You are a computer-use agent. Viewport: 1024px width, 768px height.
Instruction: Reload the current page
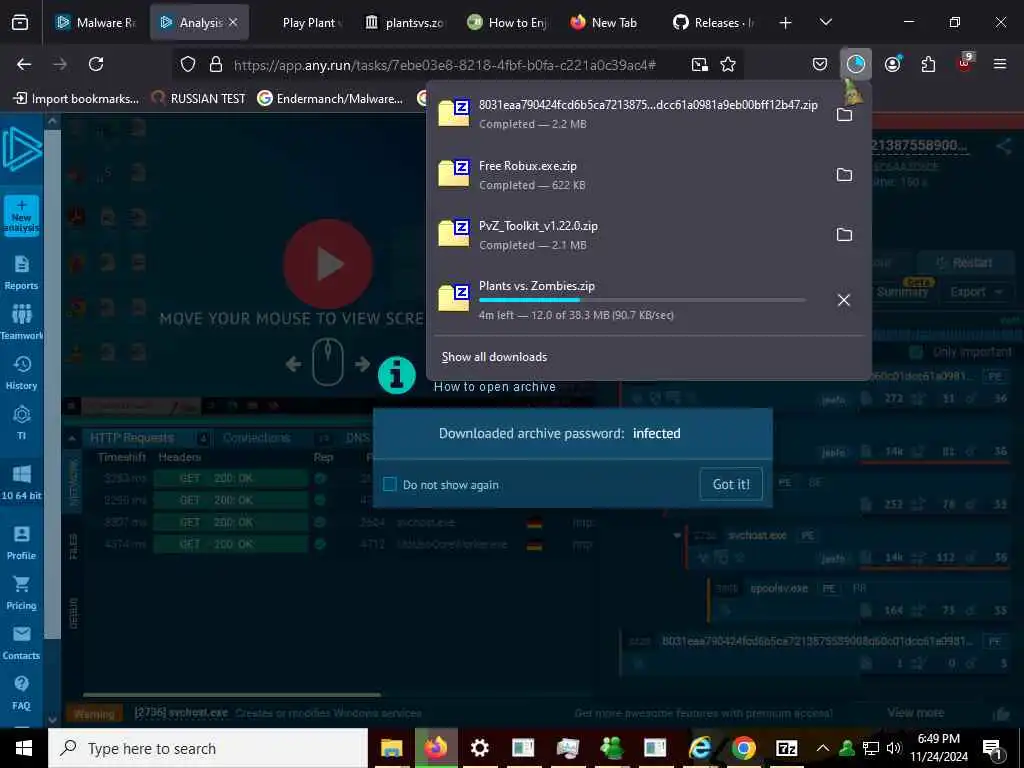point(96,64)
